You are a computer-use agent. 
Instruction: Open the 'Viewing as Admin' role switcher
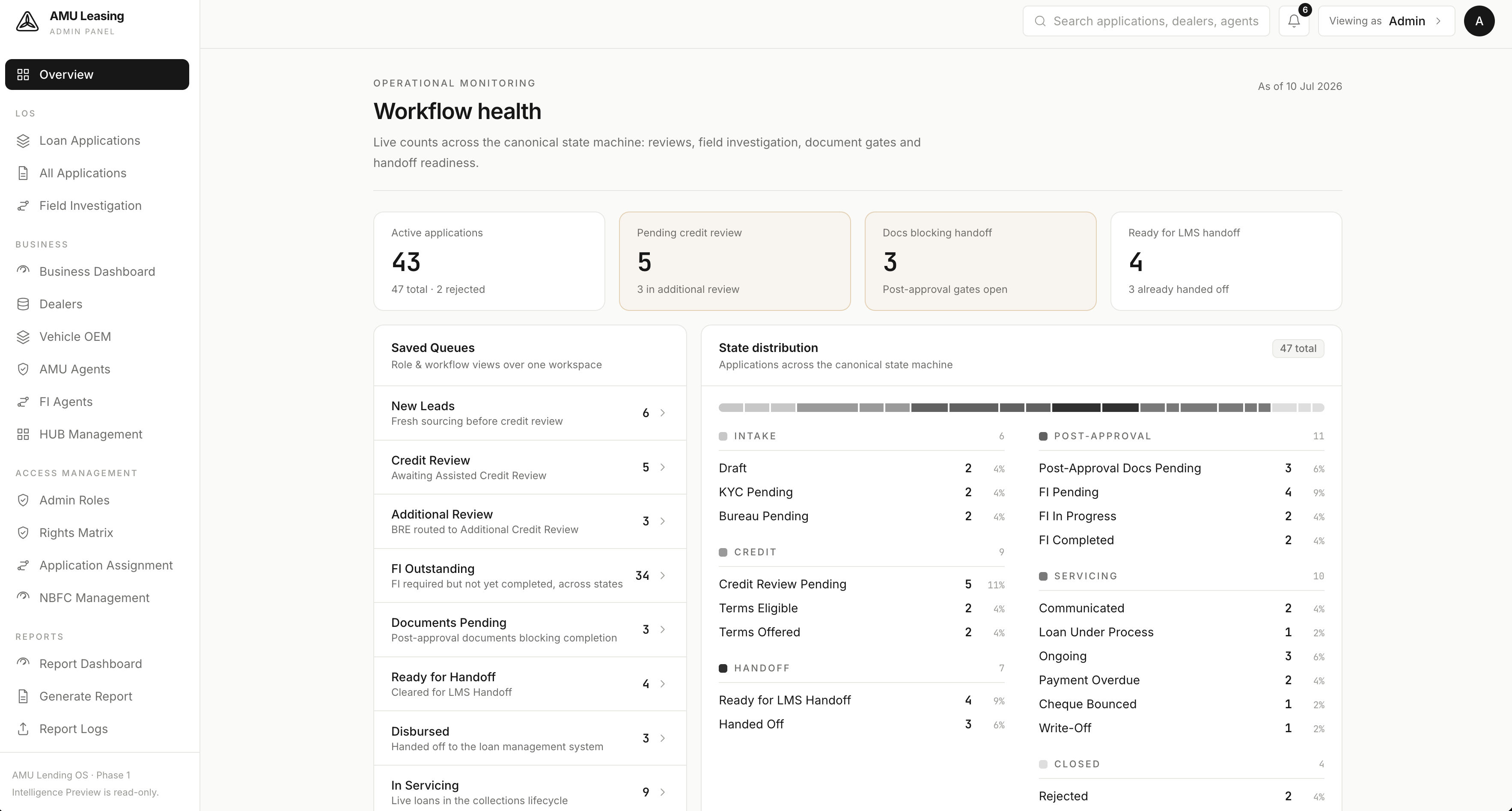[x=1387, y=21]
